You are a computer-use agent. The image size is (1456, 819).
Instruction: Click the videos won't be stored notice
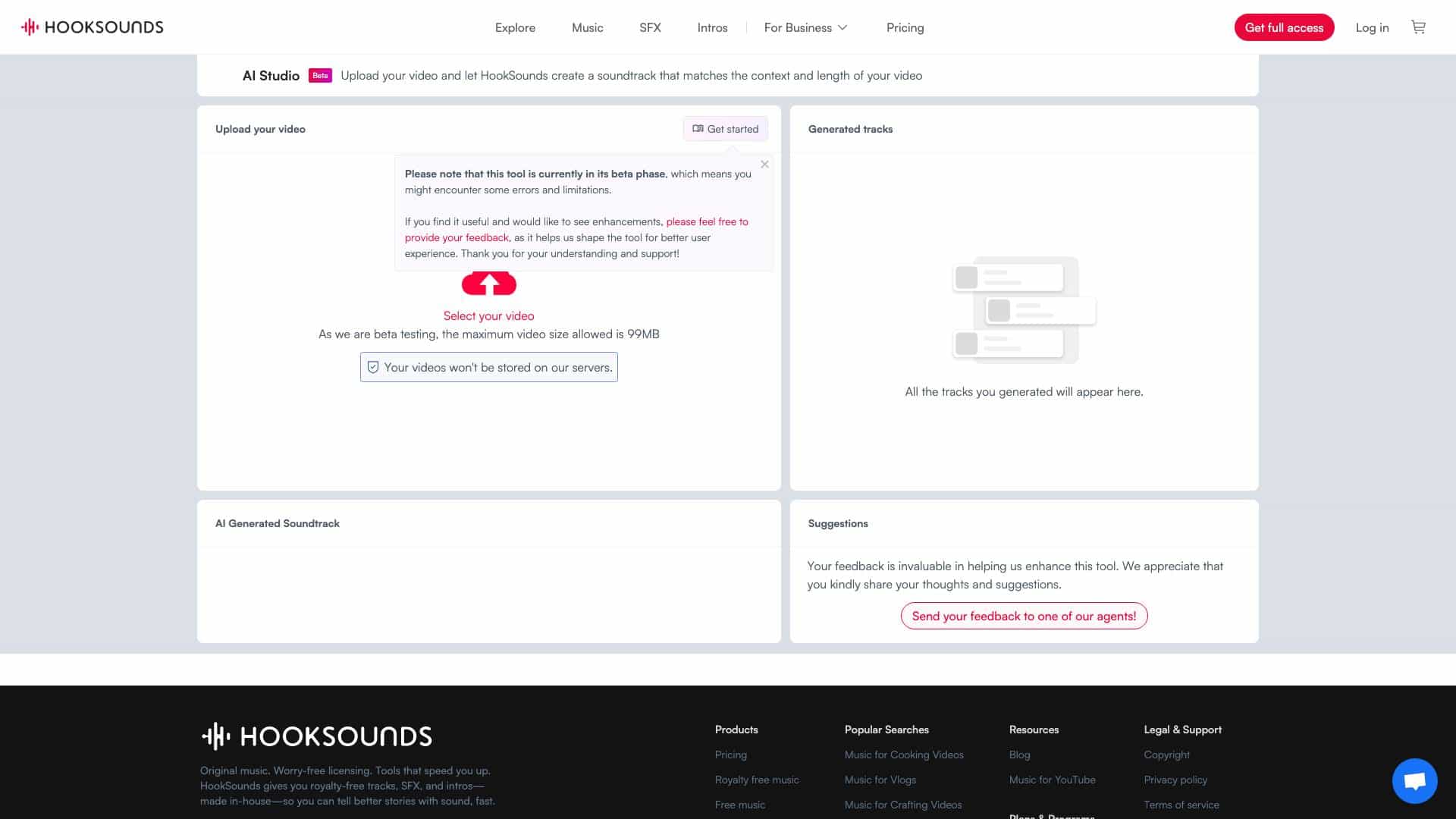(489, 367)
